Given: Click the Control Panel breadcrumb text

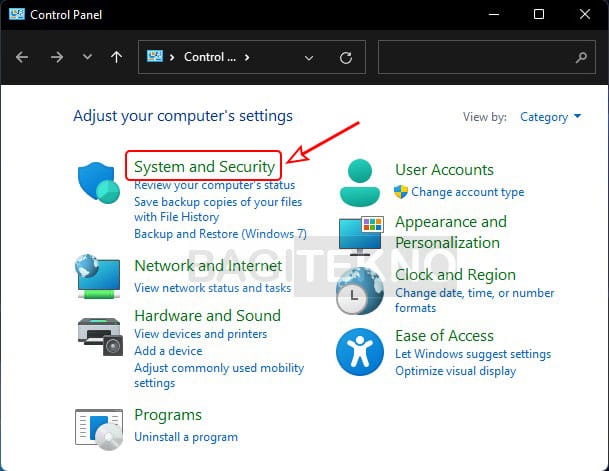Looking at the screenshot, I should 210,57.
